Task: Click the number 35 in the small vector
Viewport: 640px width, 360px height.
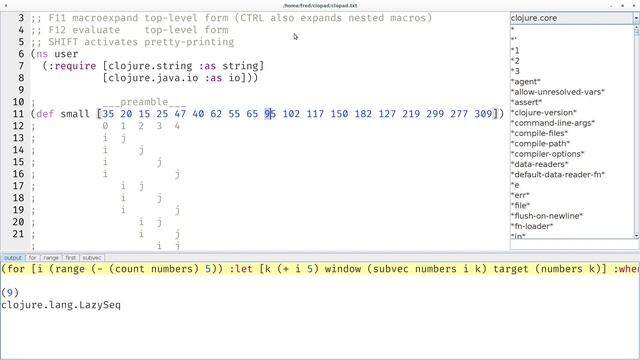Action: [108, 114]
